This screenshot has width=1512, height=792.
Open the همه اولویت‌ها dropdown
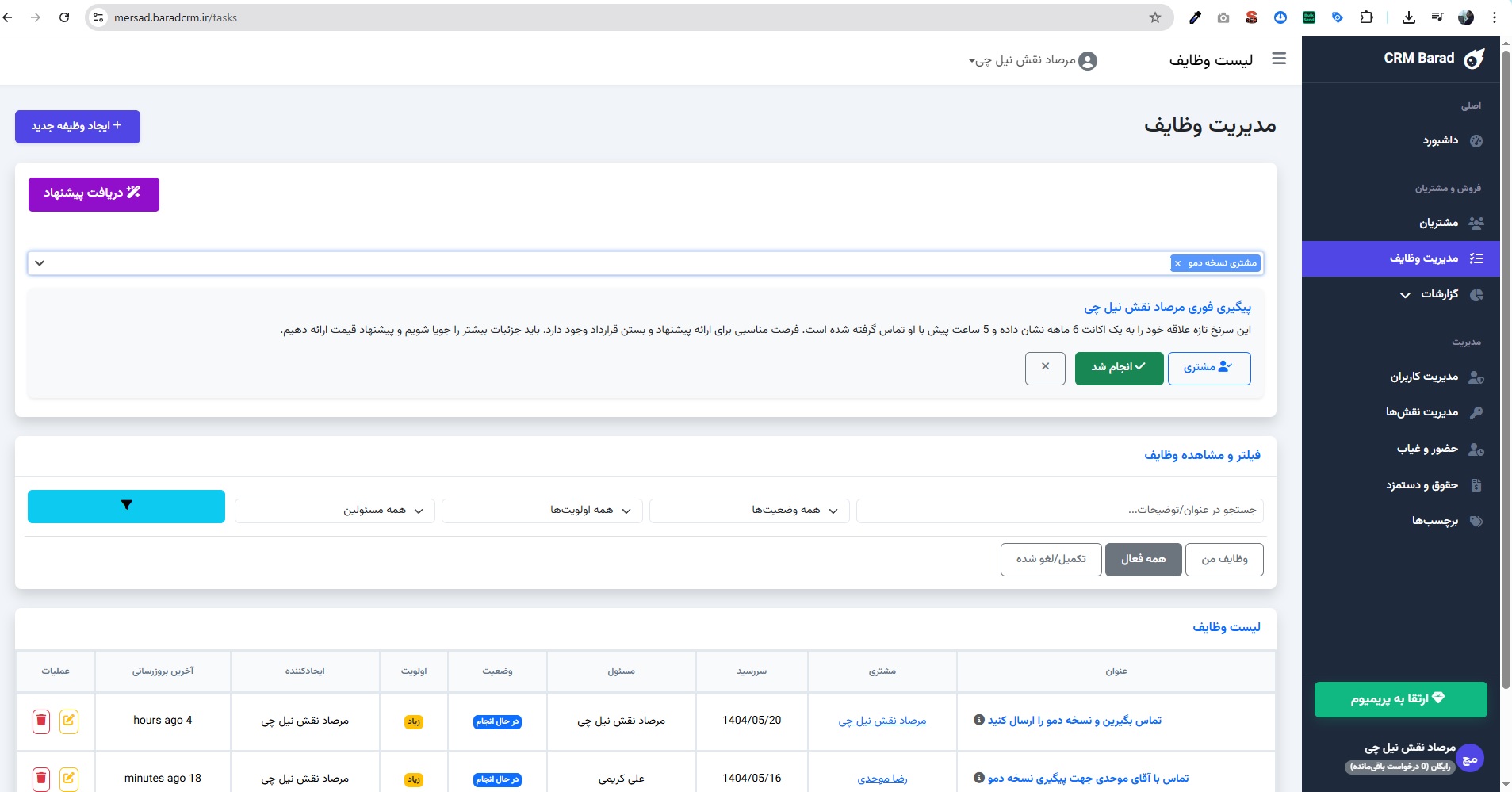click(x=541, y=510)
